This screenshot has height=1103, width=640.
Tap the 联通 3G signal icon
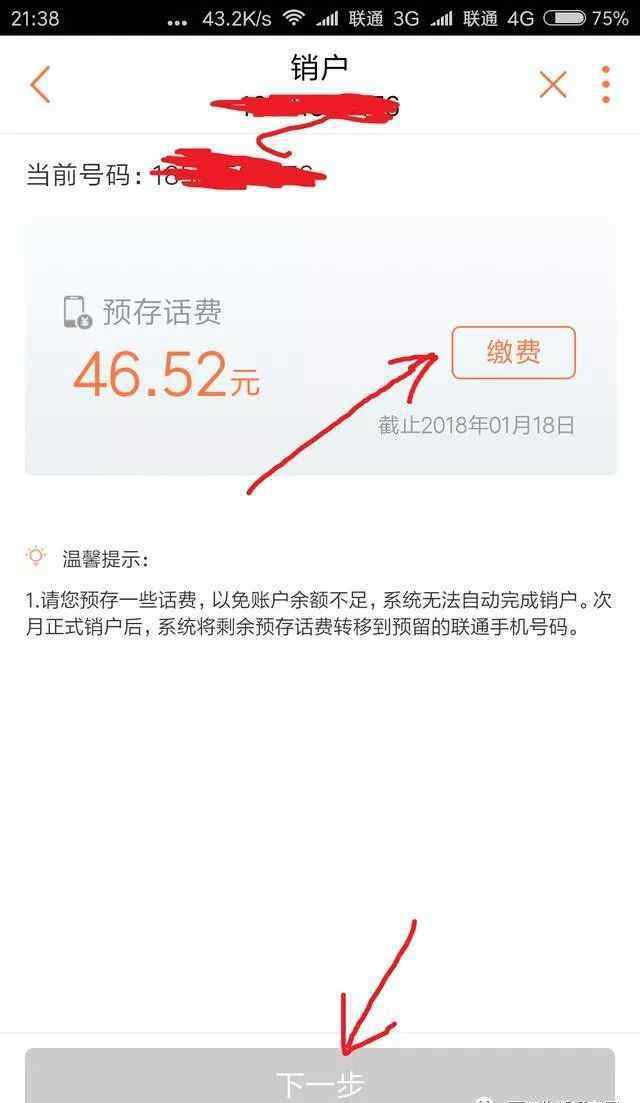tap(326, 18)
